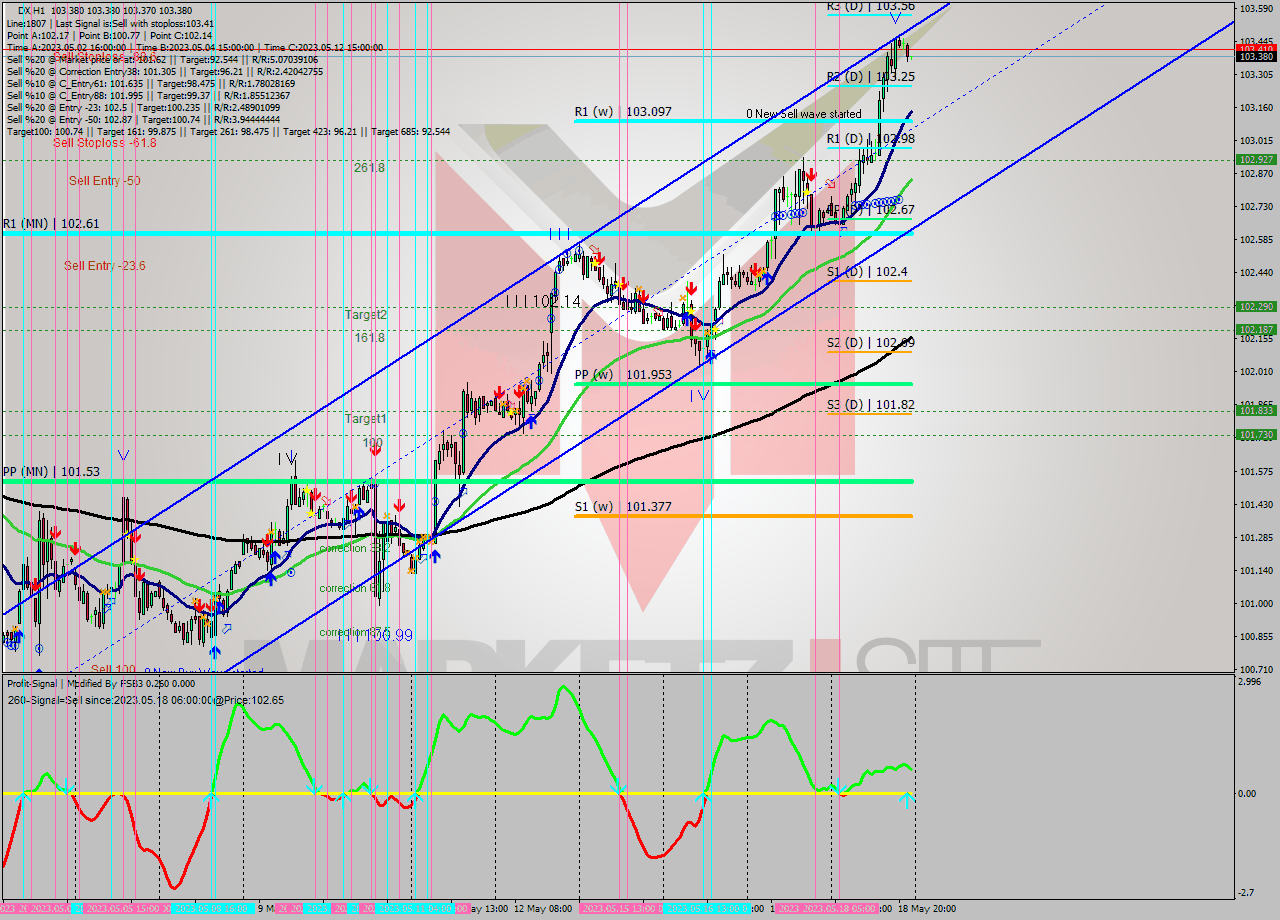
Task: Click the 100.710 price scale value
Action: pos(1256,669)
